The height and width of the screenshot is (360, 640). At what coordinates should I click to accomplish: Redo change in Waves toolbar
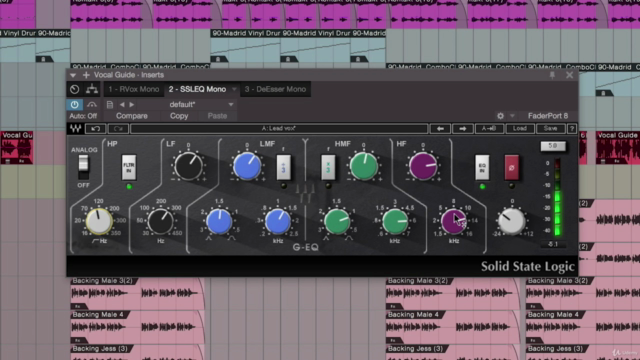coord(118,129)
